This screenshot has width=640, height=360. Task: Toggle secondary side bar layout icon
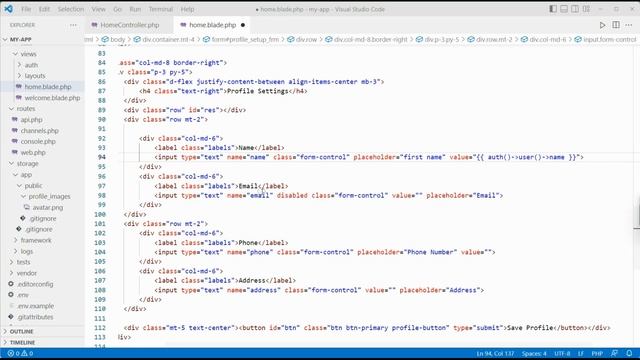(575, 9)
